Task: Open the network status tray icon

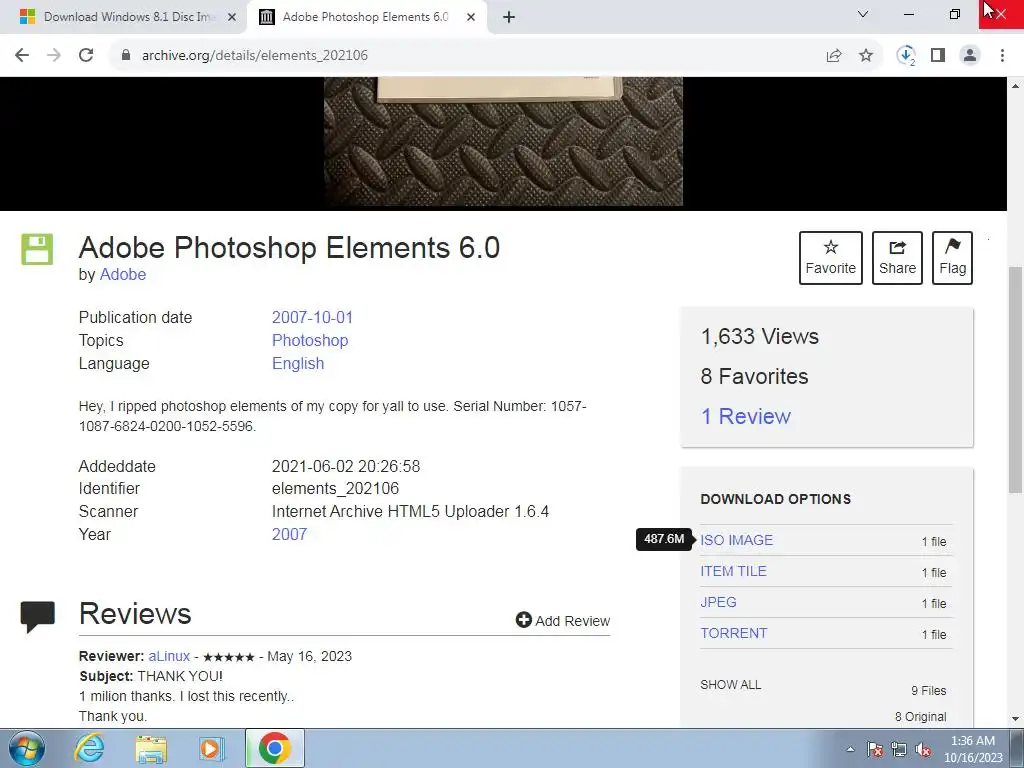Action: coord(899,750)
